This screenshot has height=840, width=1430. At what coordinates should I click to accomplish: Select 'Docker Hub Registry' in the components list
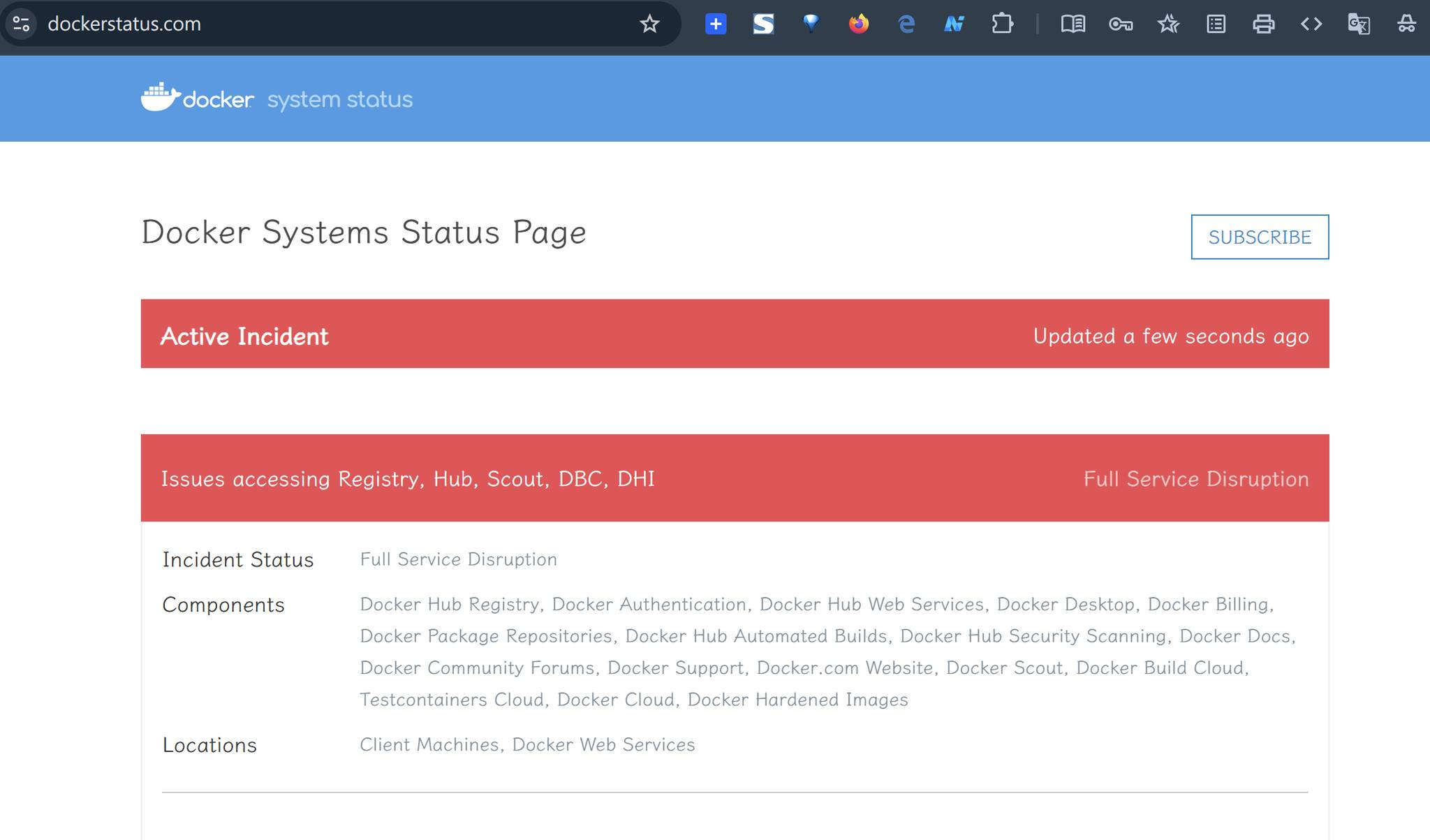(450, 605)
